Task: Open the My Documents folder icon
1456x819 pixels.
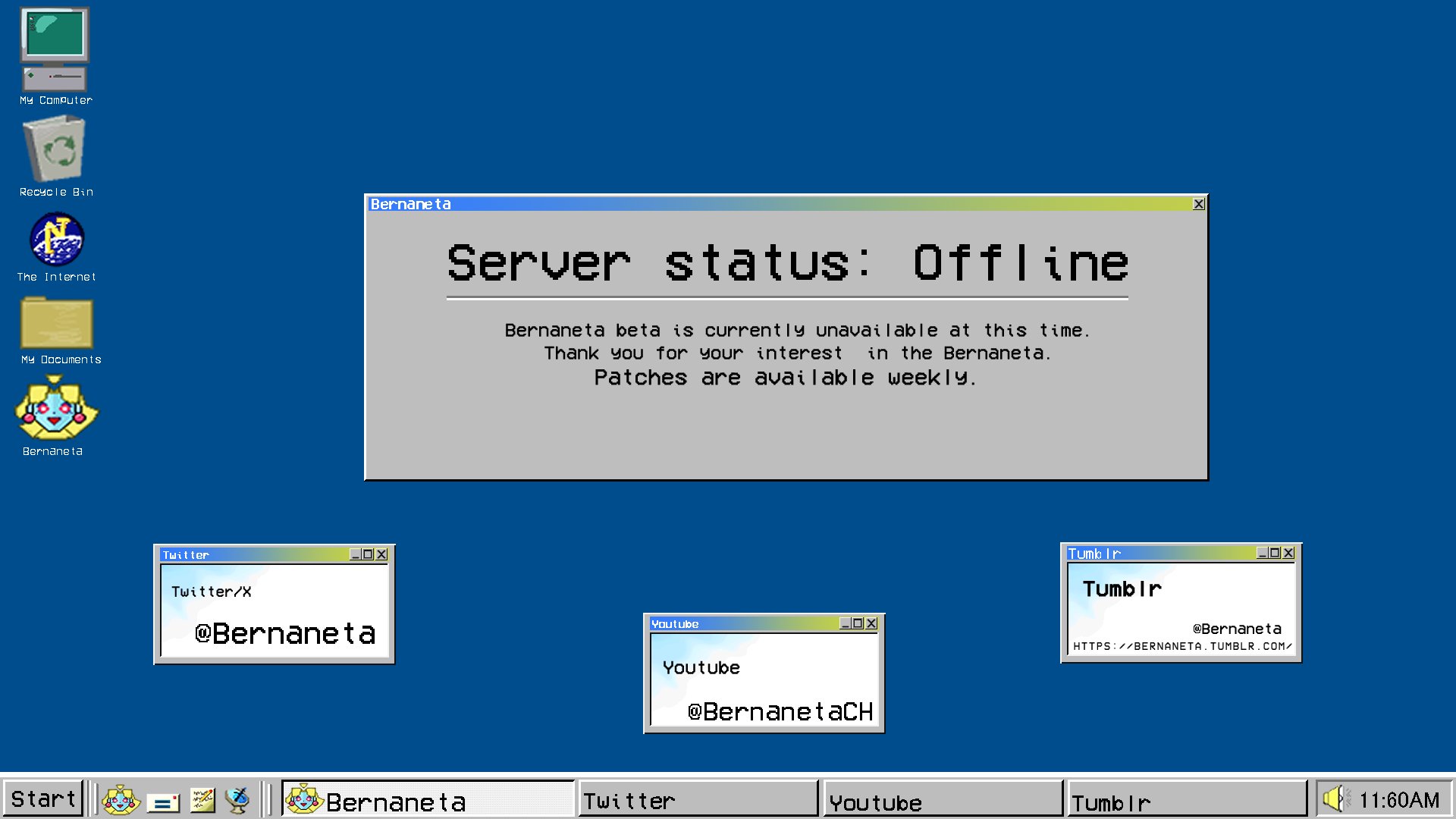Action: (x=60, y=331)
